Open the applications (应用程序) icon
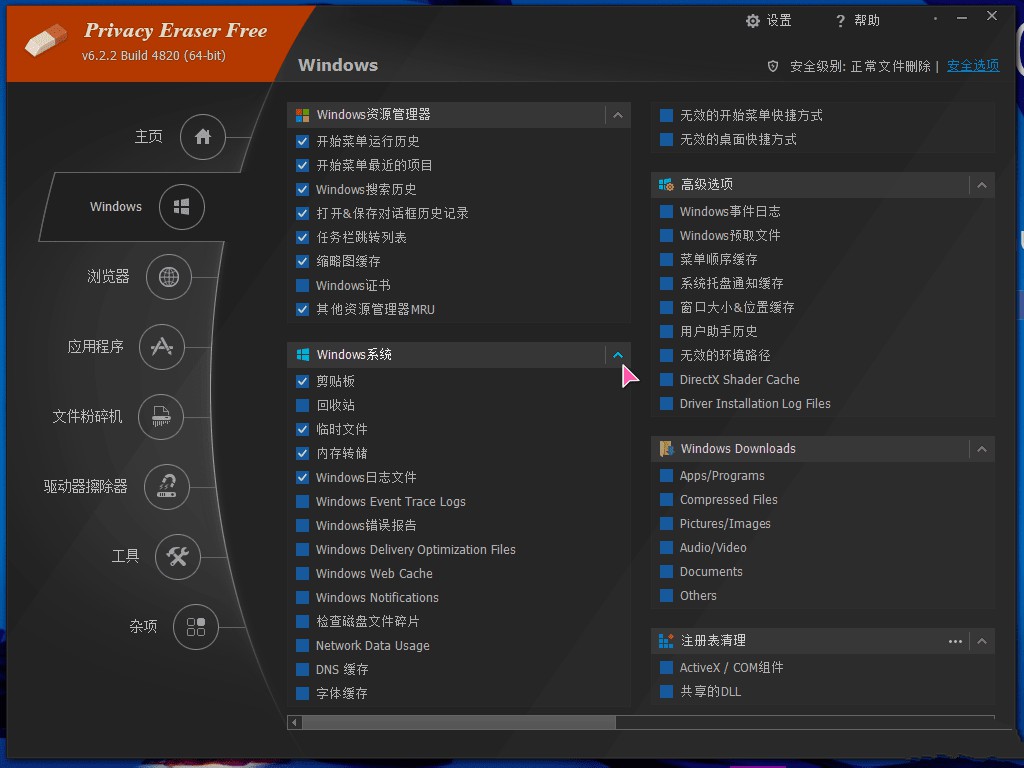The width and height of the screenshot is (1024, 768). (162, 347)
